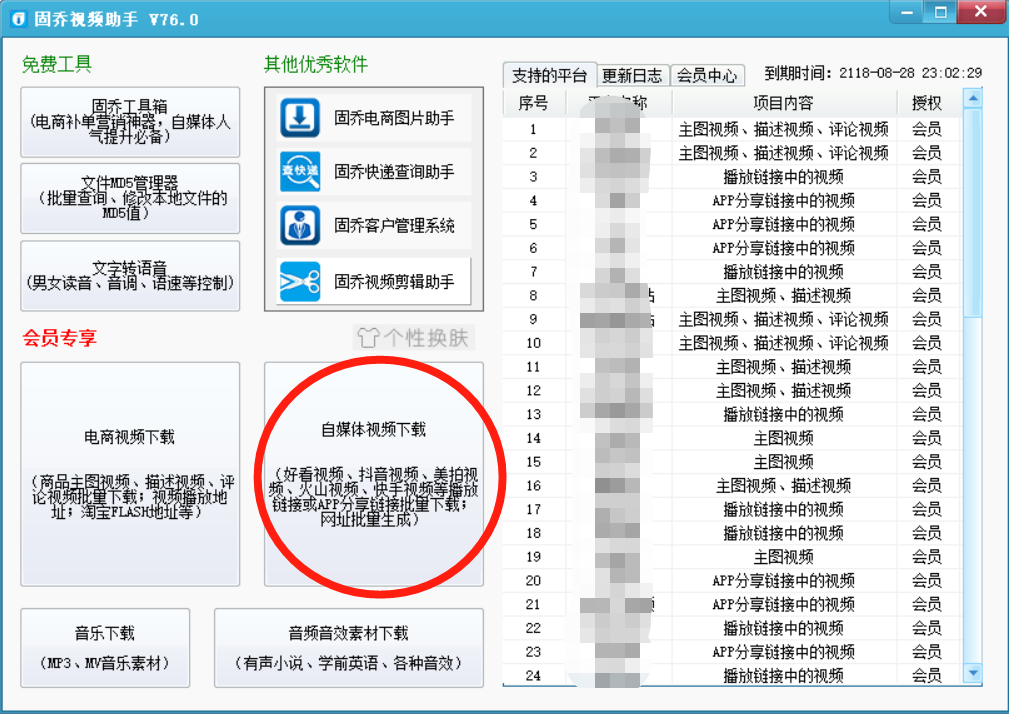Select row 8 主图视频、描述视频
The image size is (1009, 714).
(x=732, y=296)
